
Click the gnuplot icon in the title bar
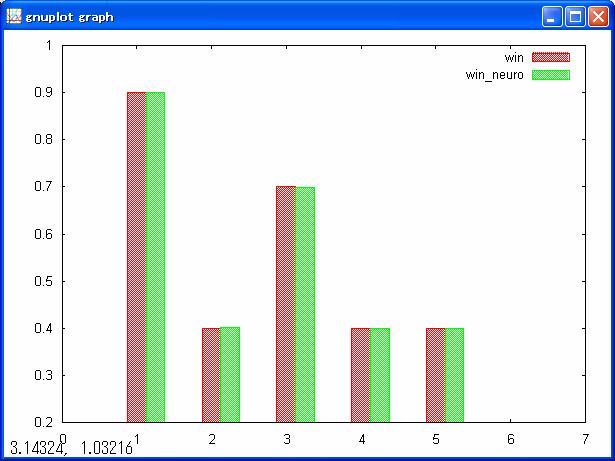tap(14, 16)
